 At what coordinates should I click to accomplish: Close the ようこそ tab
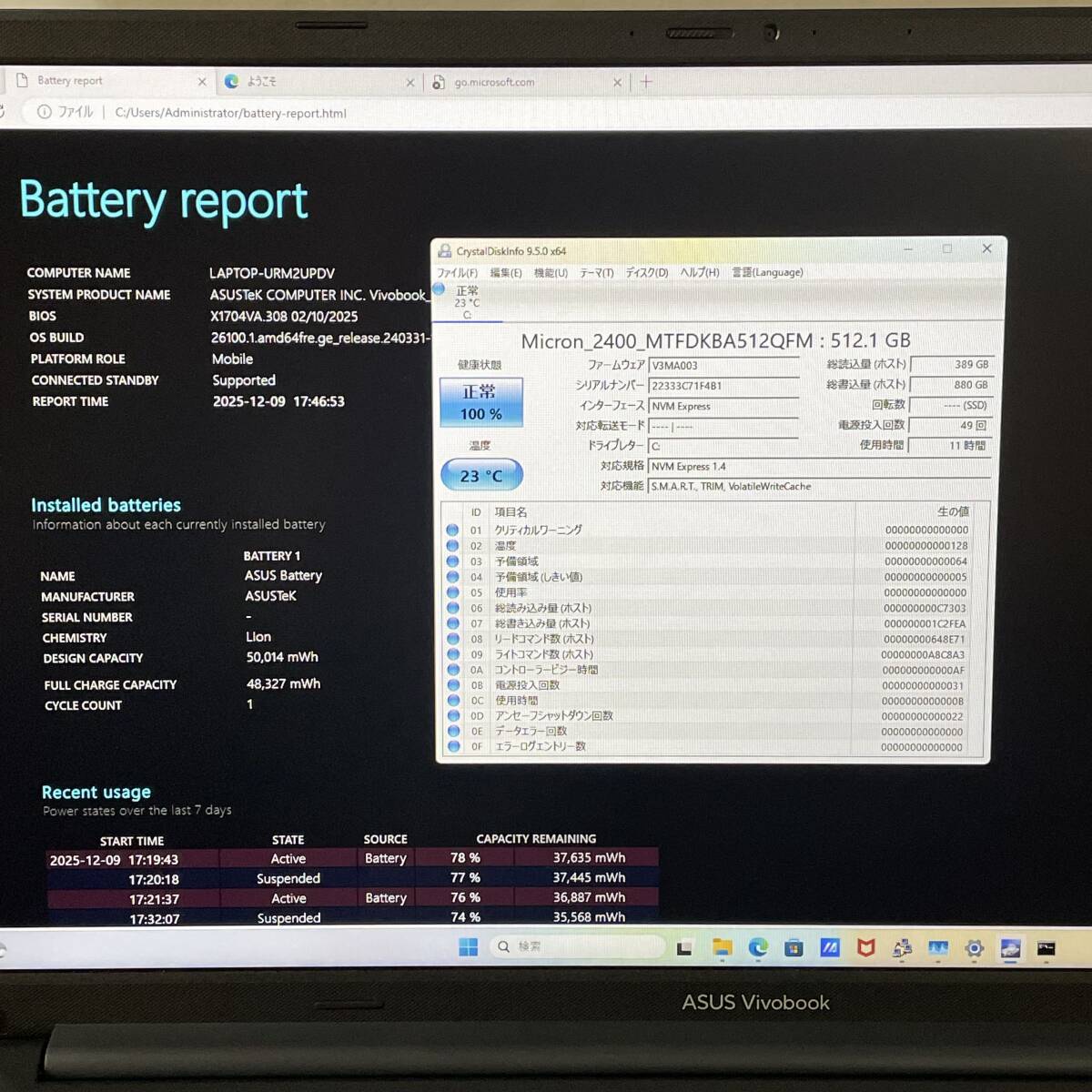409,82
